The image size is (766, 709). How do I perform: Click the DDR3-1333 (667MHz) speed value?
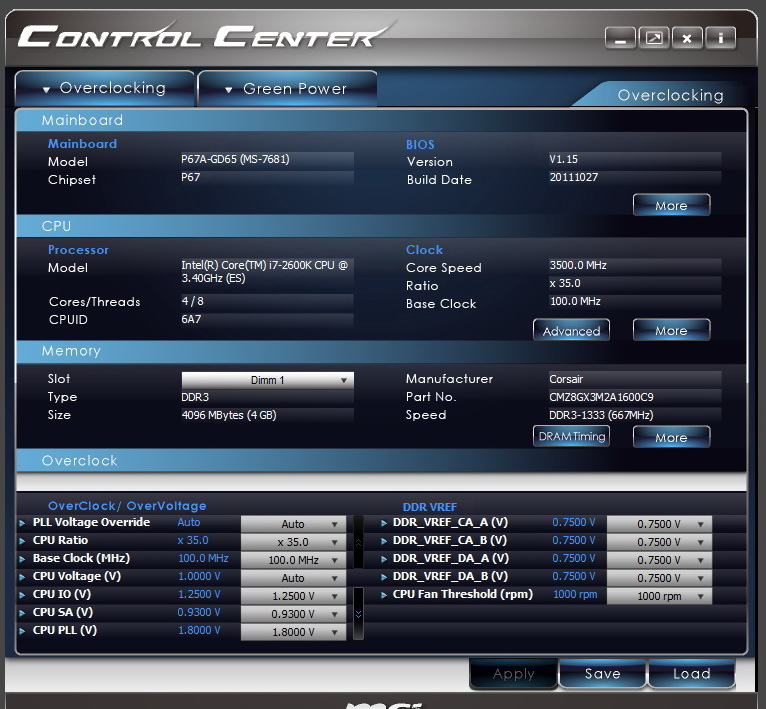(x=601, y=415)
